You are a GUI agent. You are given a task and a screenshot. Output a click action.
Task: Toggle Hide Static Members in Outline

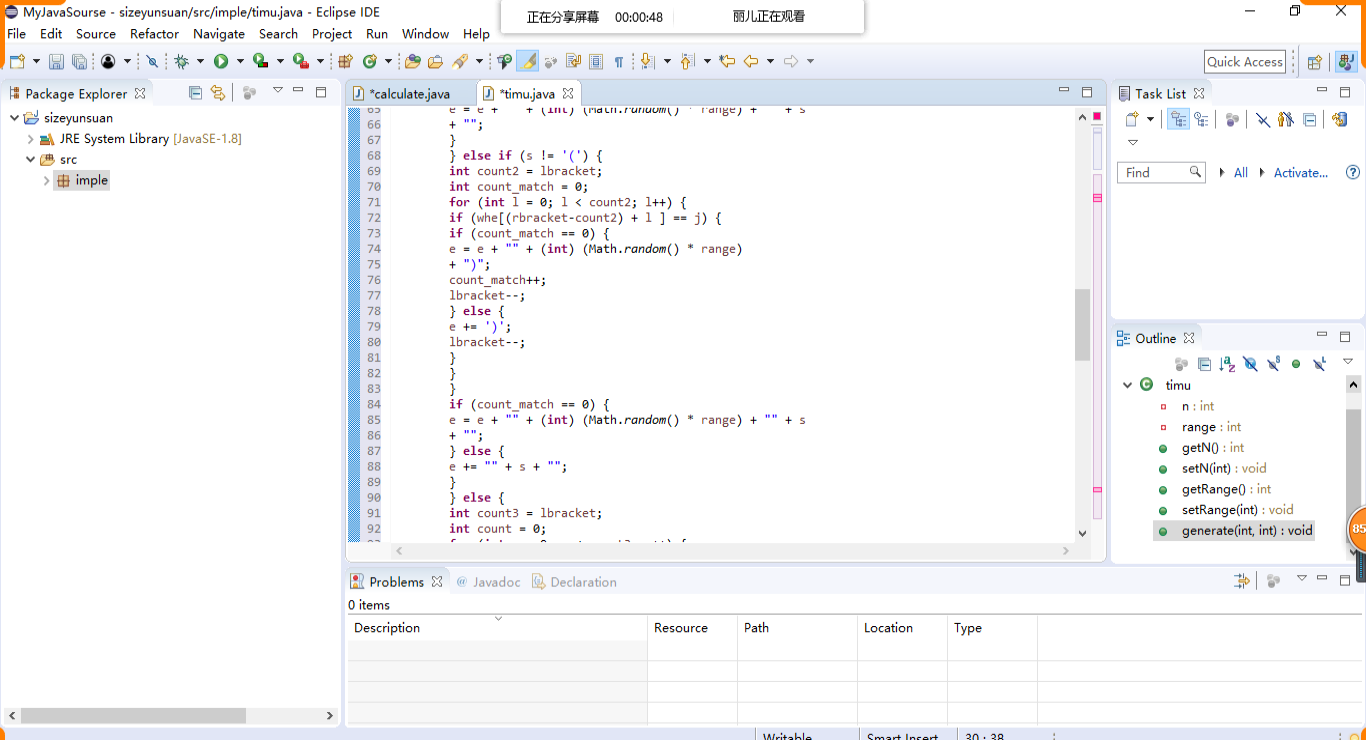click(1273, 364)
